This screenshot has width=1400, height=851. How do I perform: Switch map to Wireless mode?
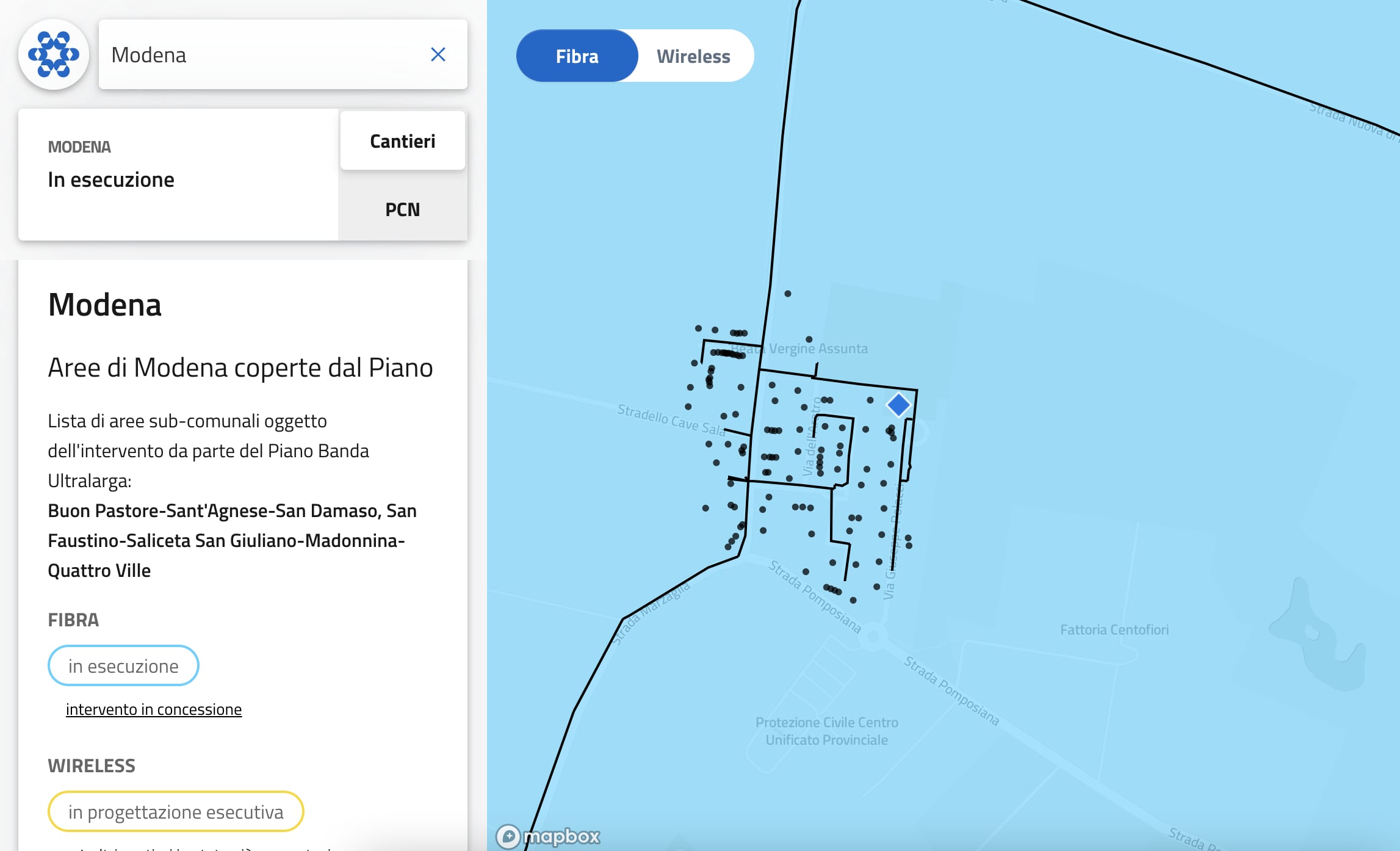[x=693, y=56]
